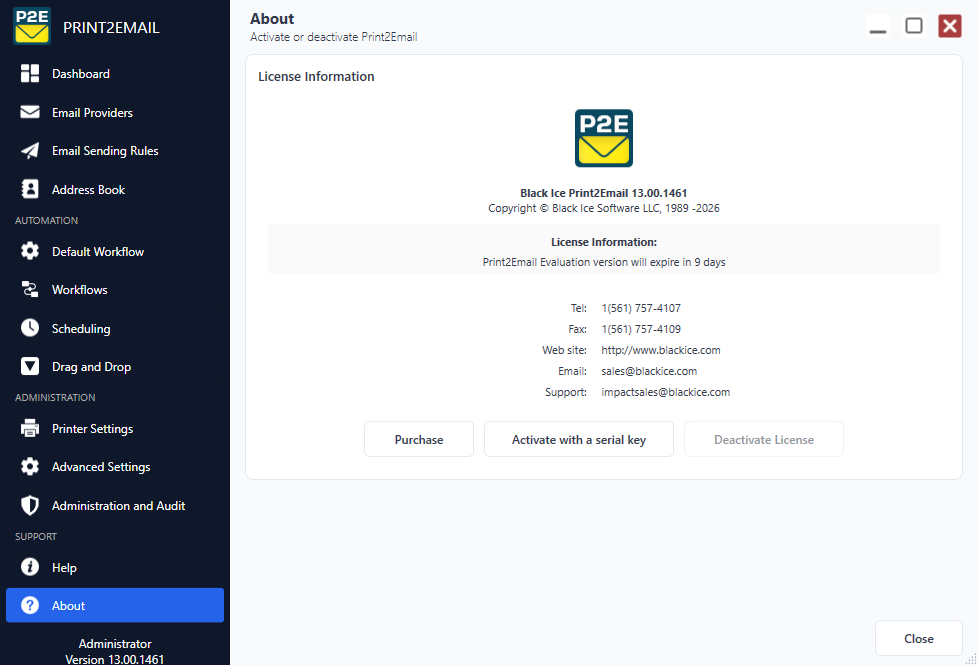Click Activate with a serial key
Viewport: 977px width, 665px height.
click(579, 439)
